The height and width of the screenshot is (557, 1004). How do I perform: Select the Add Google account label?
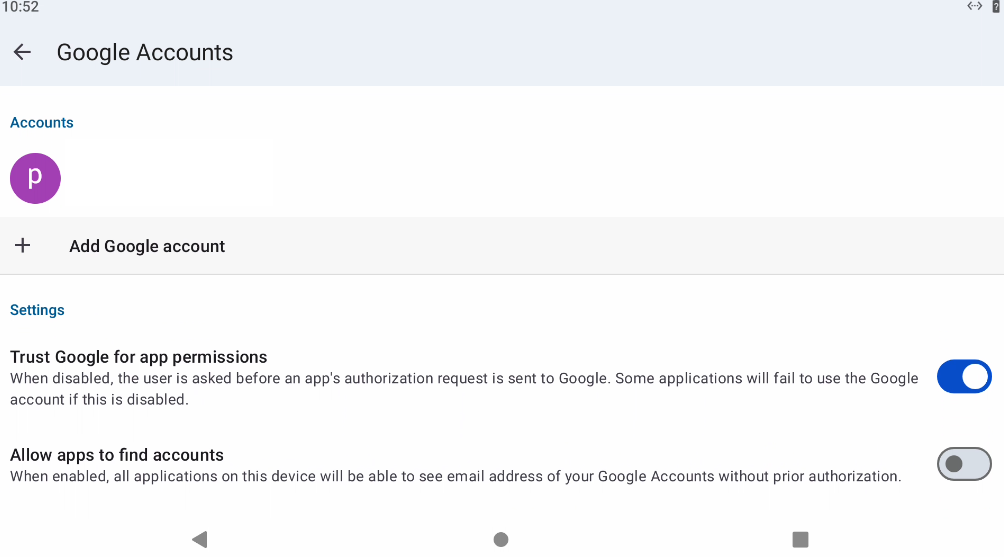(147, 246)
